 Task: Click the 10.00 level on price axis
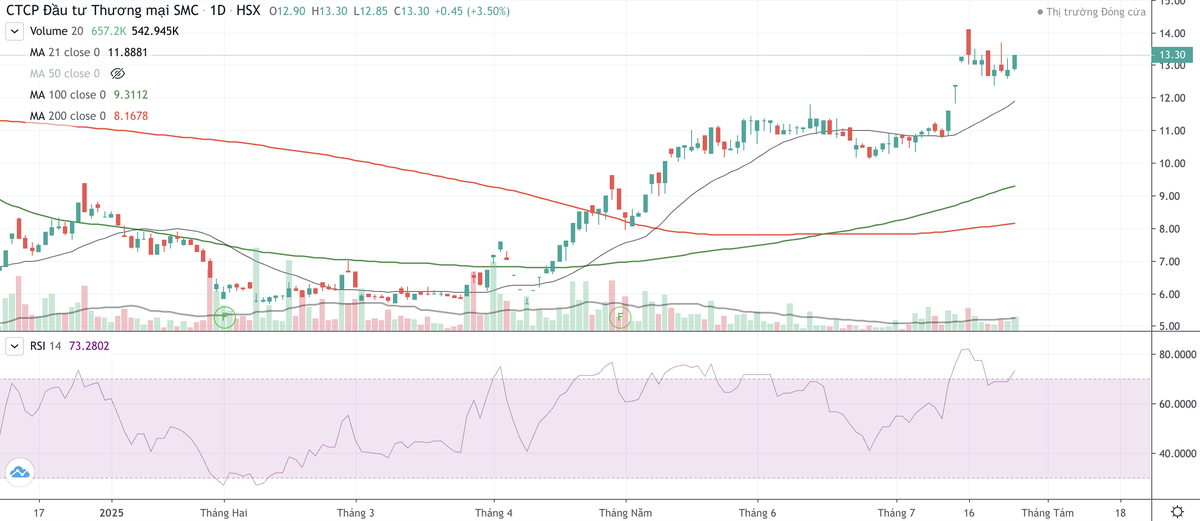pyautogui.click(x=1171, y=163)
